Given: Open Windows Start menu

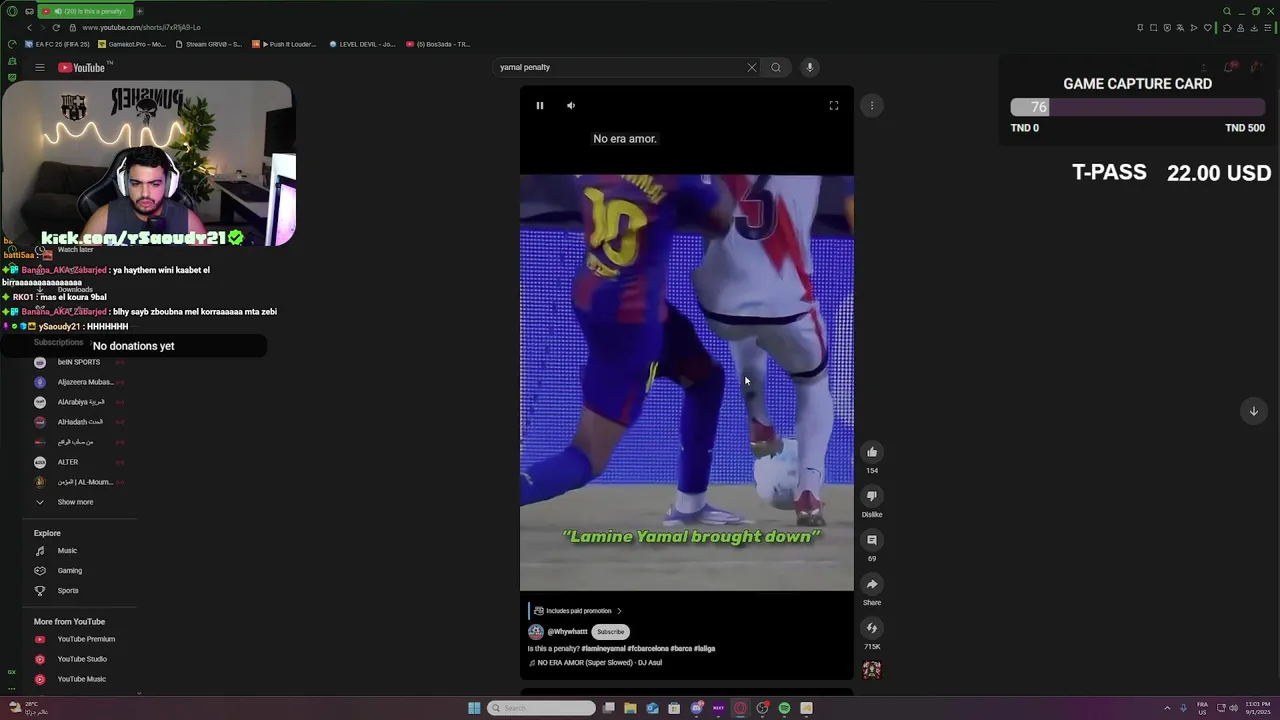Looking at the screenshot, I should (474, 708).
